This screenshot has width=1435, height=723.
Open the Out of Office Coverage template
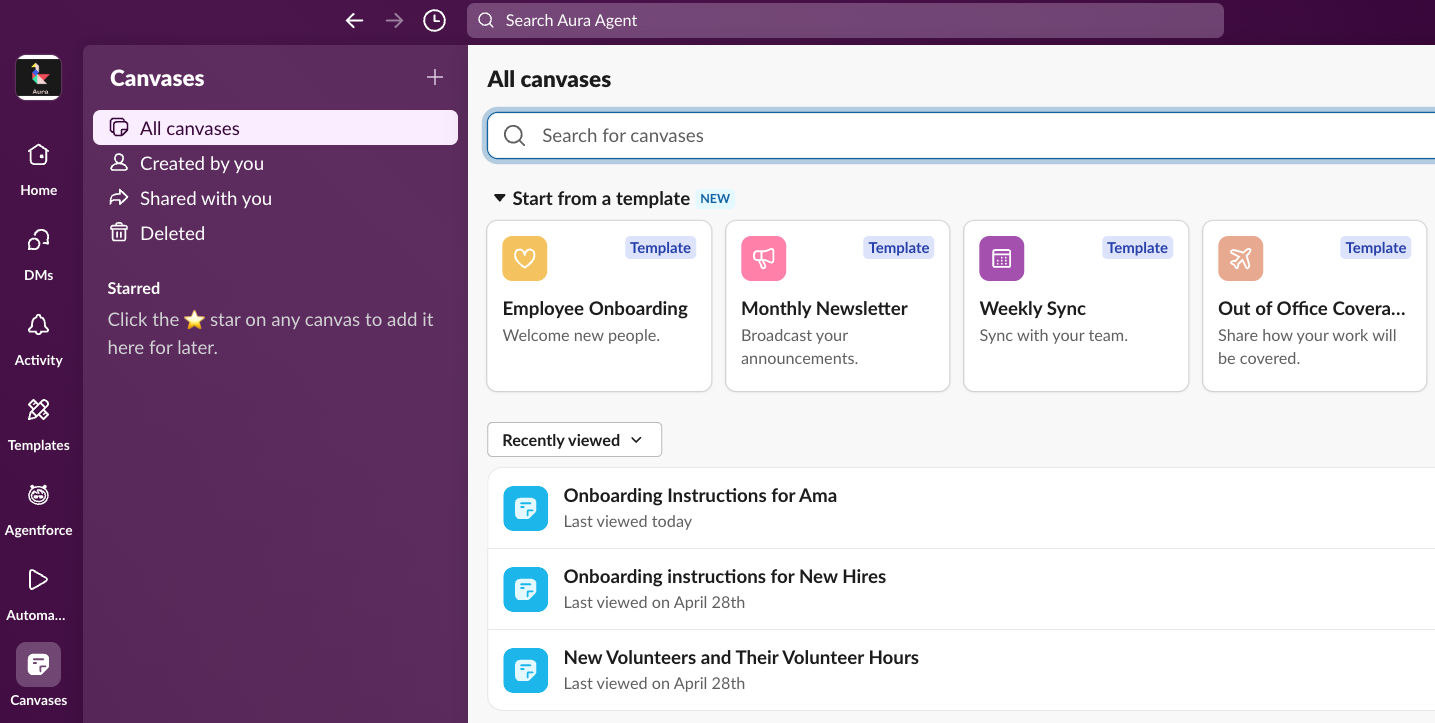tap(1314, 306)
